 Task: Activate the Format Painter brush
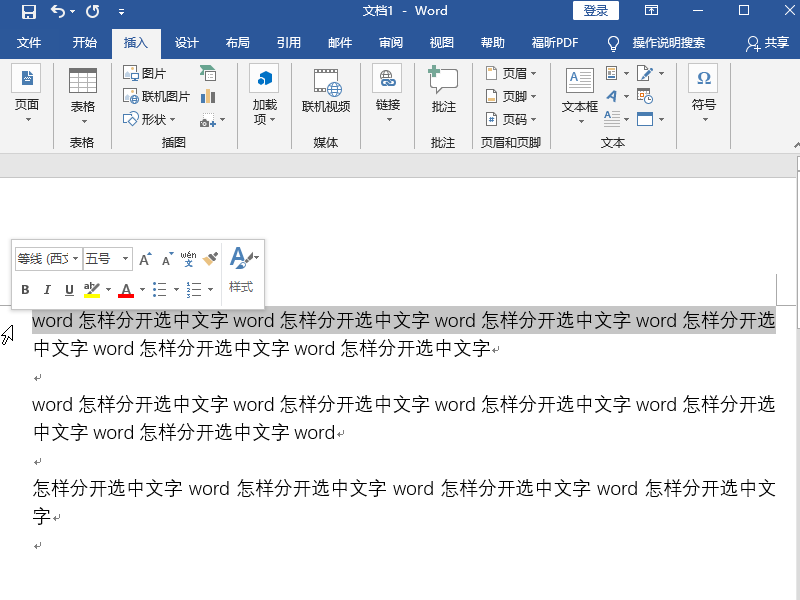point(210,259)
